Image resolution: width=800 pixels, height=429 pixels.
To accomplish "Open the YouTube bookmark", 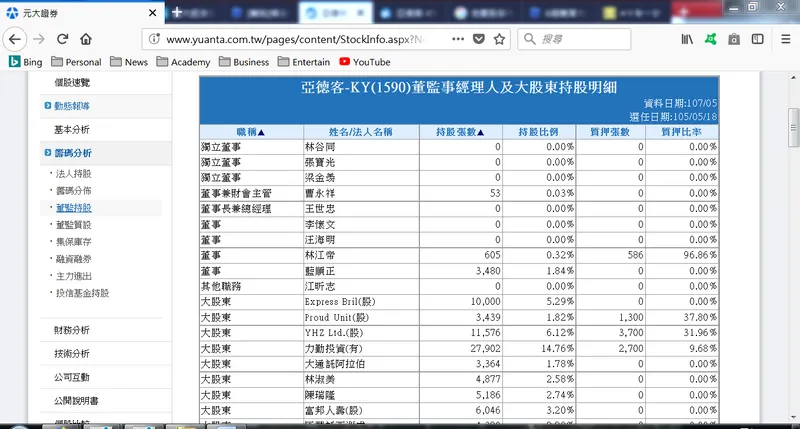I will 365,62.
